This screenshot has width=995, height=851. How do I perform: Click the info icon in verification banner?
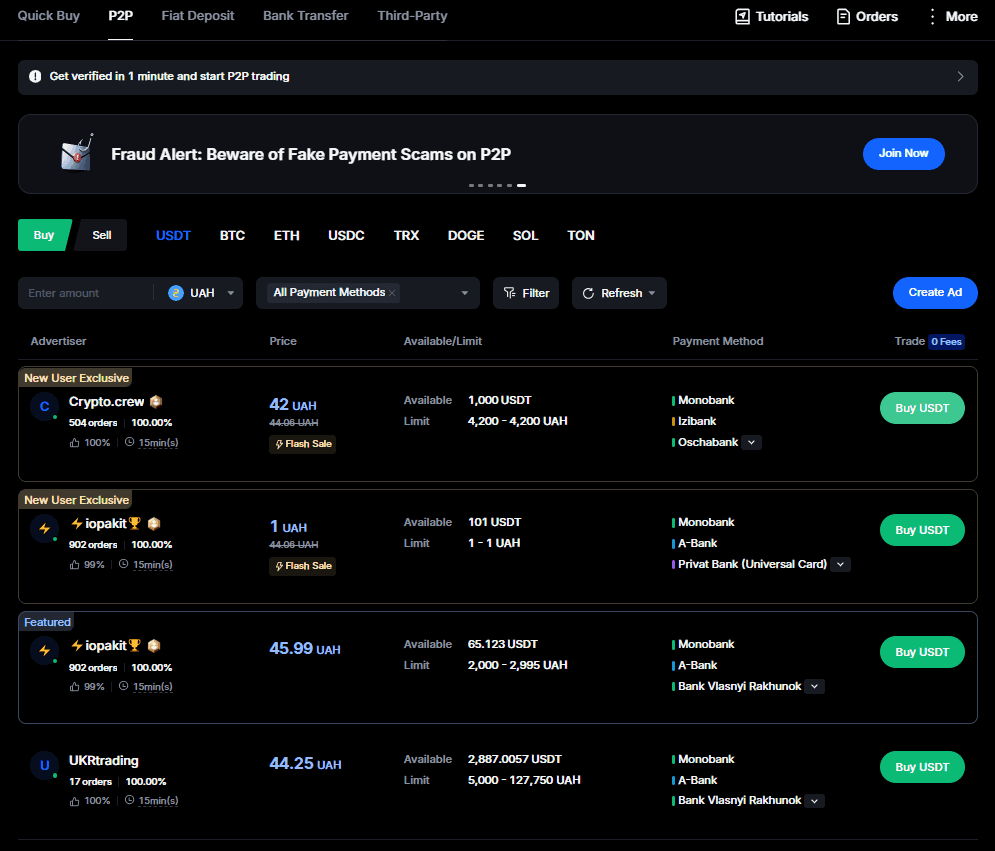36,77
